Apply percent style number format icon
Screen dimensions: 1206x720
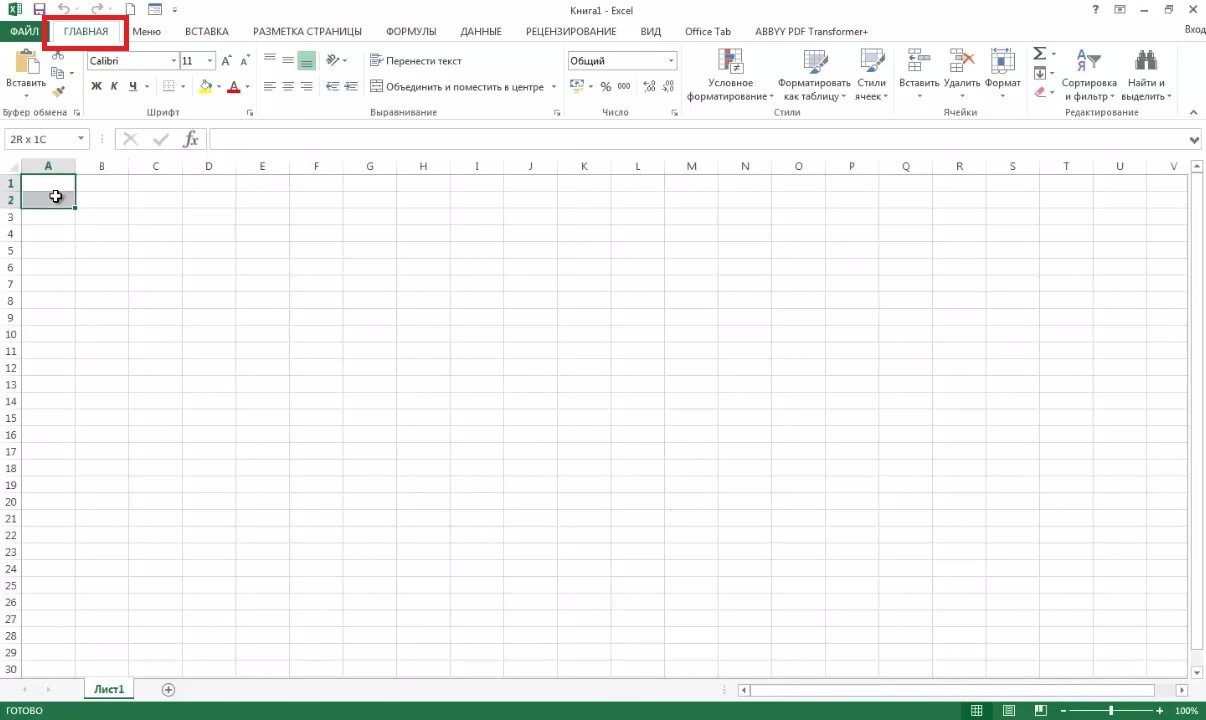(604, 86)
